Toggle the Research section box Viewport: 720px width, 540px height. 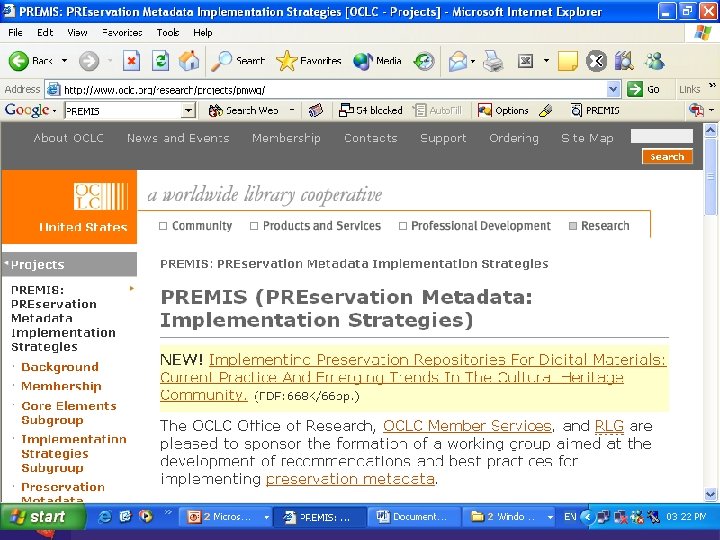point(573,226)
